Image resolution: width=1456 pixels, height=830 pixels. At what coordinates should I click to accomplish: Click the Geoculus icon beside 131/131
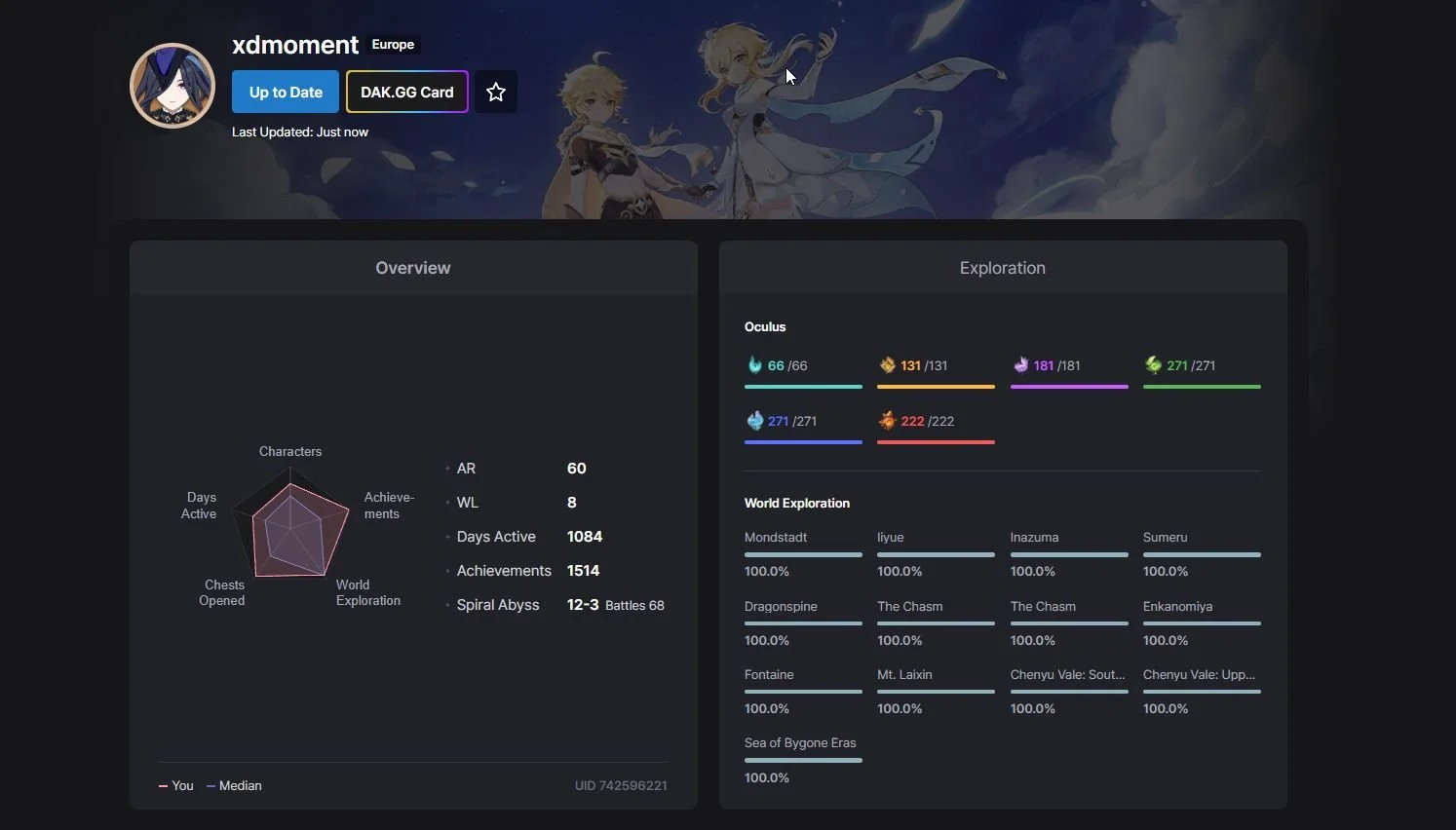pos(887,365)
